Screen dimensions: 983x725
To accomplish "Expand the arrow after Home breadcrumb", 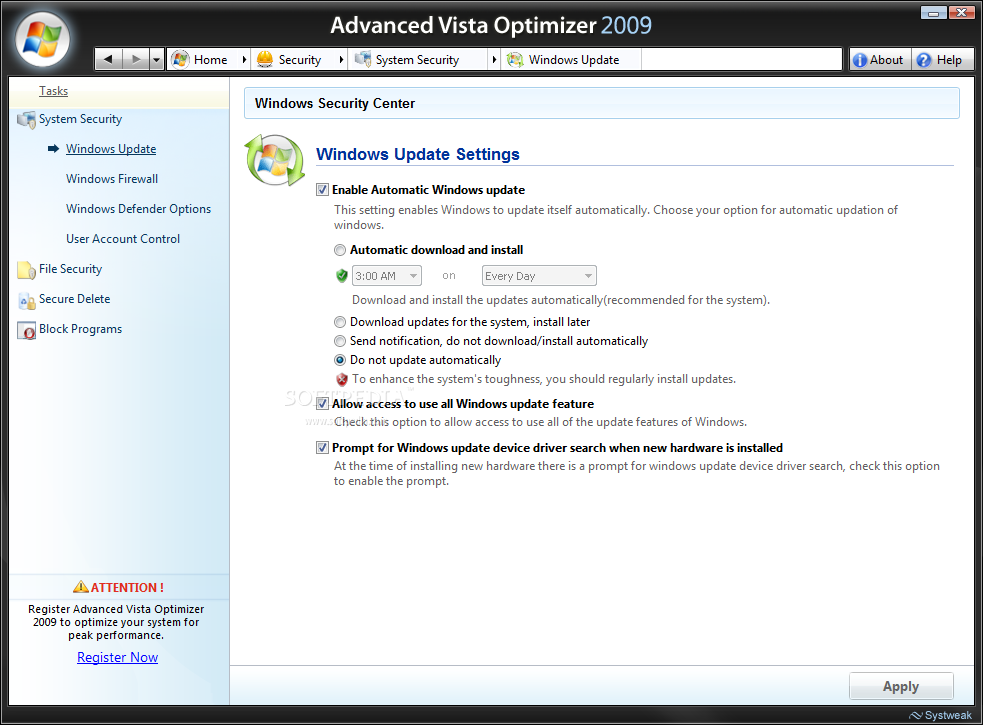I will point(244,60).
